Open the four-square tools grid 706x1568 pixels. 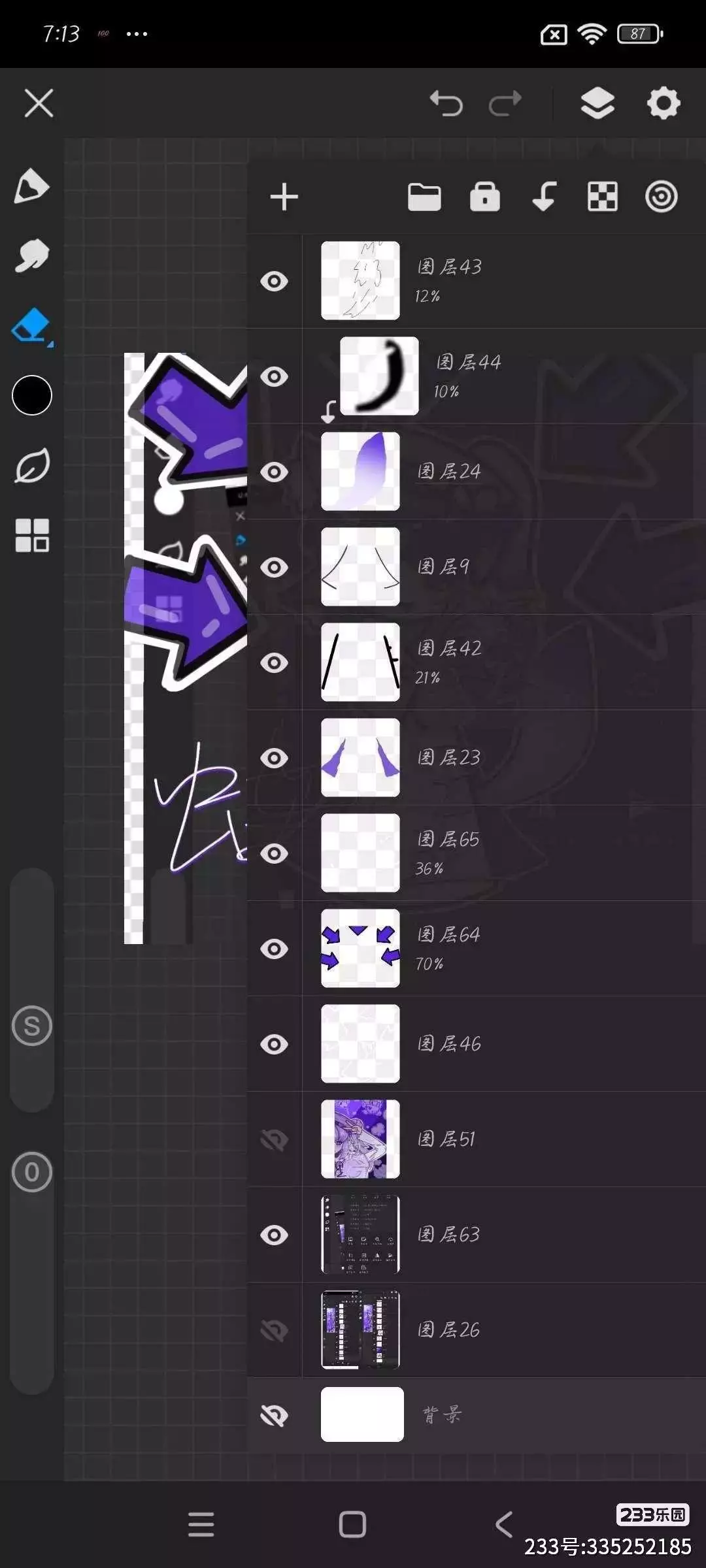[x=31, y=536]
